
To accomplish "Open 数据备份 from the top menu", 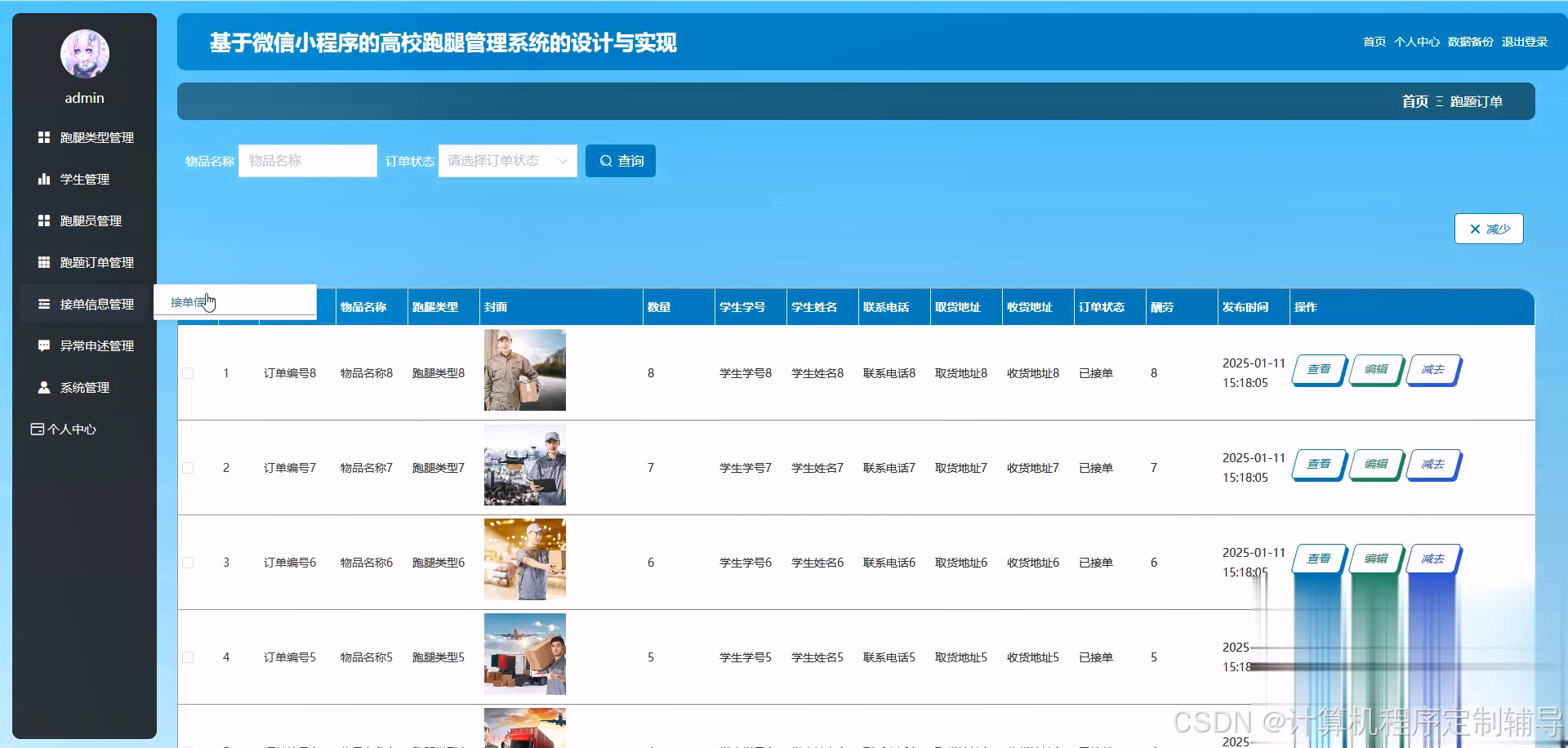I will point(1469,42).
